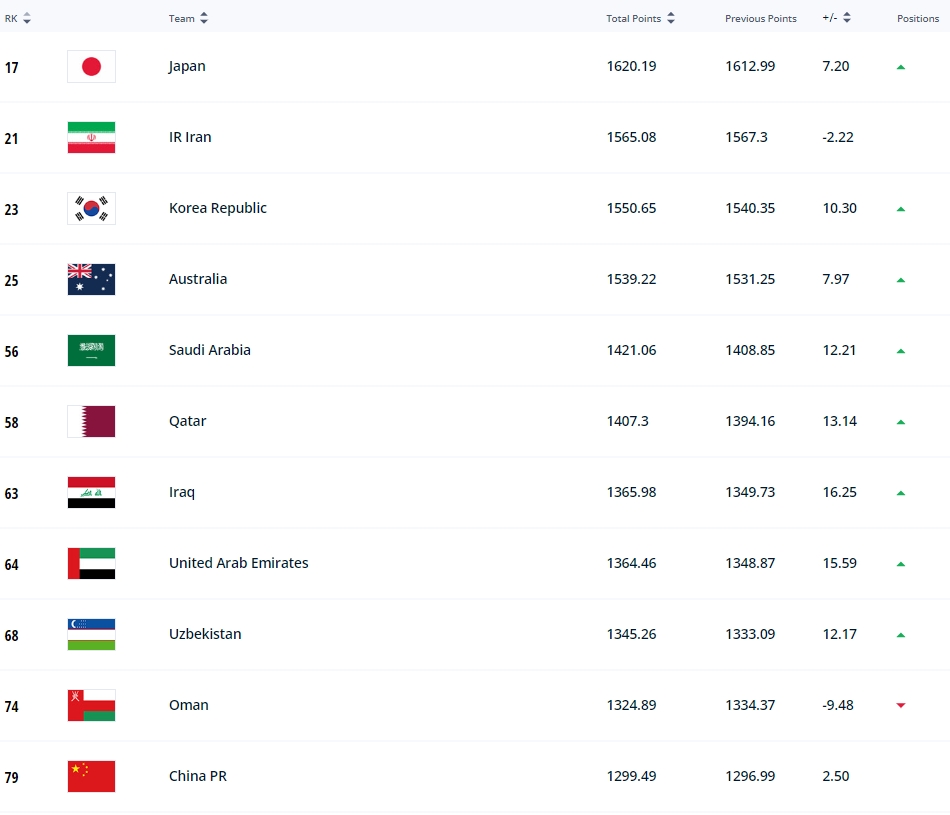The image size is (950, 815).
Task: Click the Australia flag icon
Action: (91, 279)
